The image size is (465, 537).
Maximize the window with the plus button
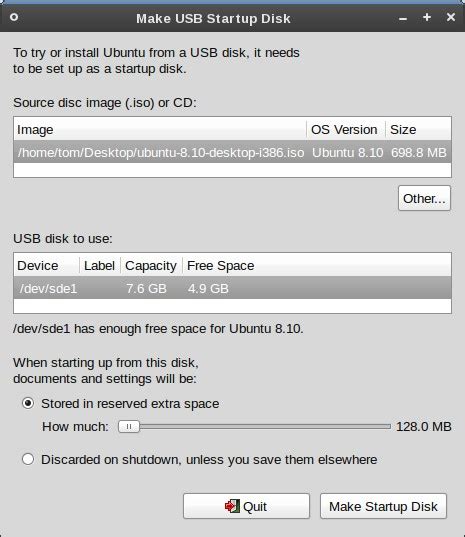tap(427, 17)
